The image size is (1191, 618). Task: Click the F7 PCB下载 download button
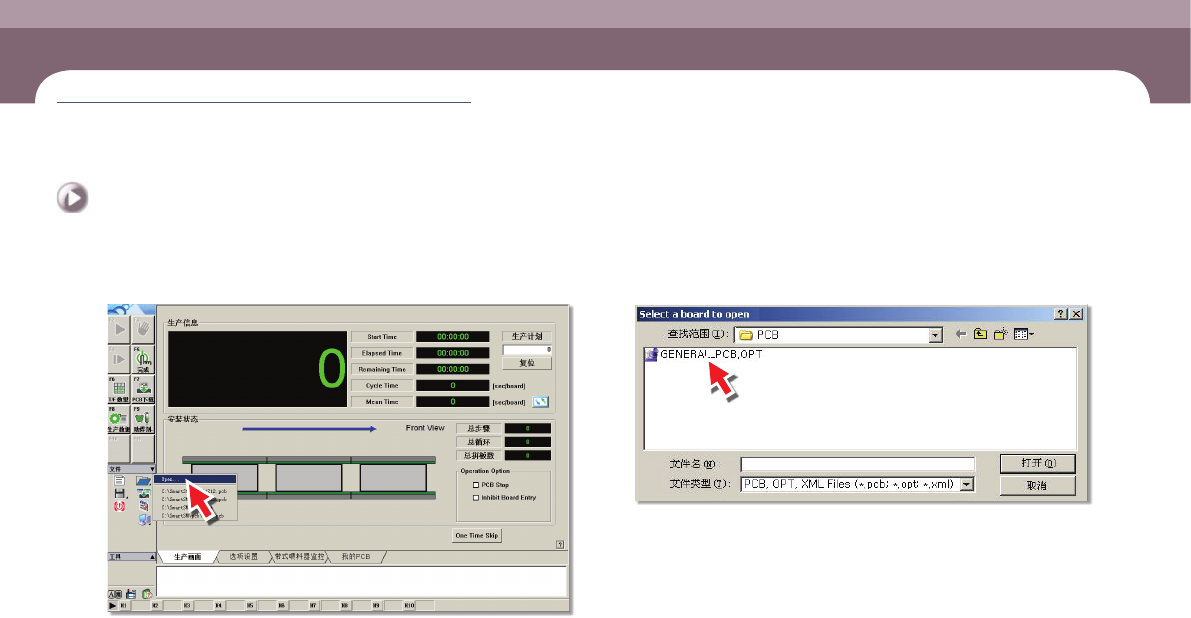tap(143, 389)
